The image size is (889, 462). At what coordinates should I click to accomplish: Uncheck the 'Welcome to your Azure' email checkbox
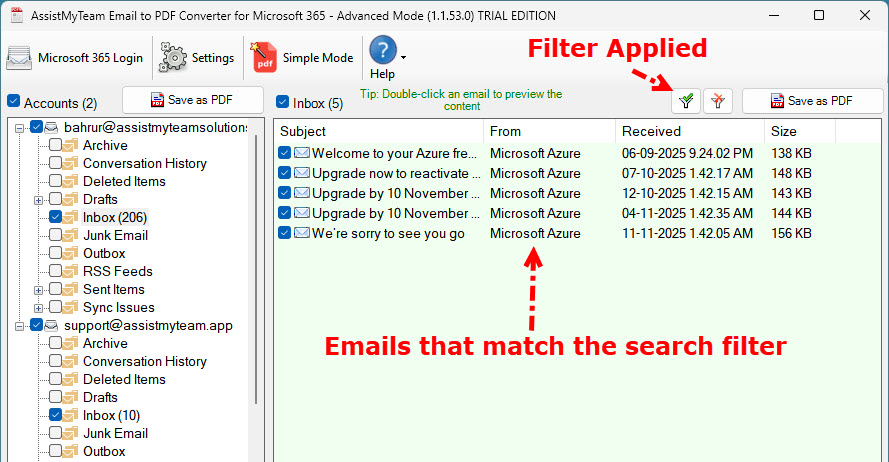[x=285, y=153]
